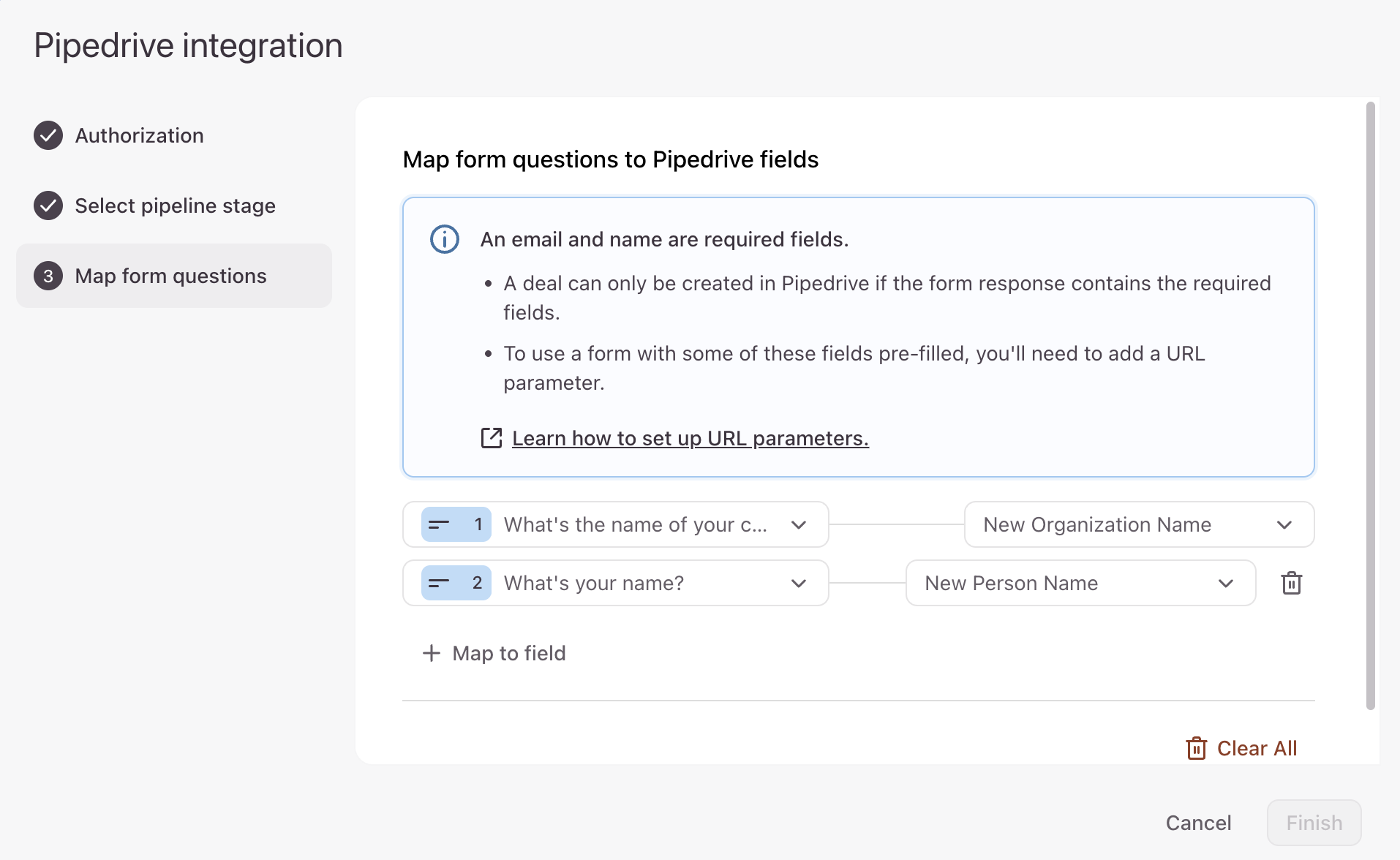
Task: Clear All field mappings
Action: pyautogui.click(x=1242, y=748)
